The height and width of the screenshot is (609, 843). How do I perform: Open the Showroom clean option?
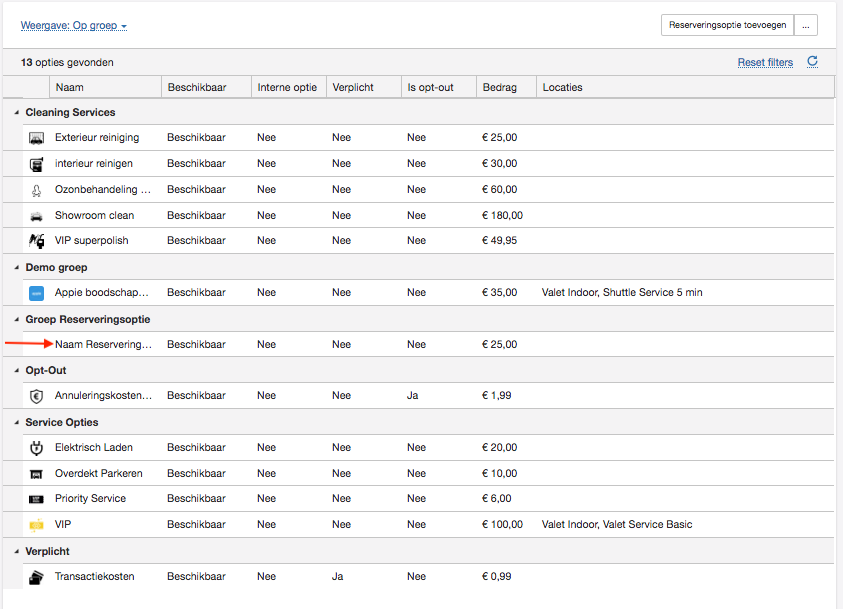pos(94,216)
